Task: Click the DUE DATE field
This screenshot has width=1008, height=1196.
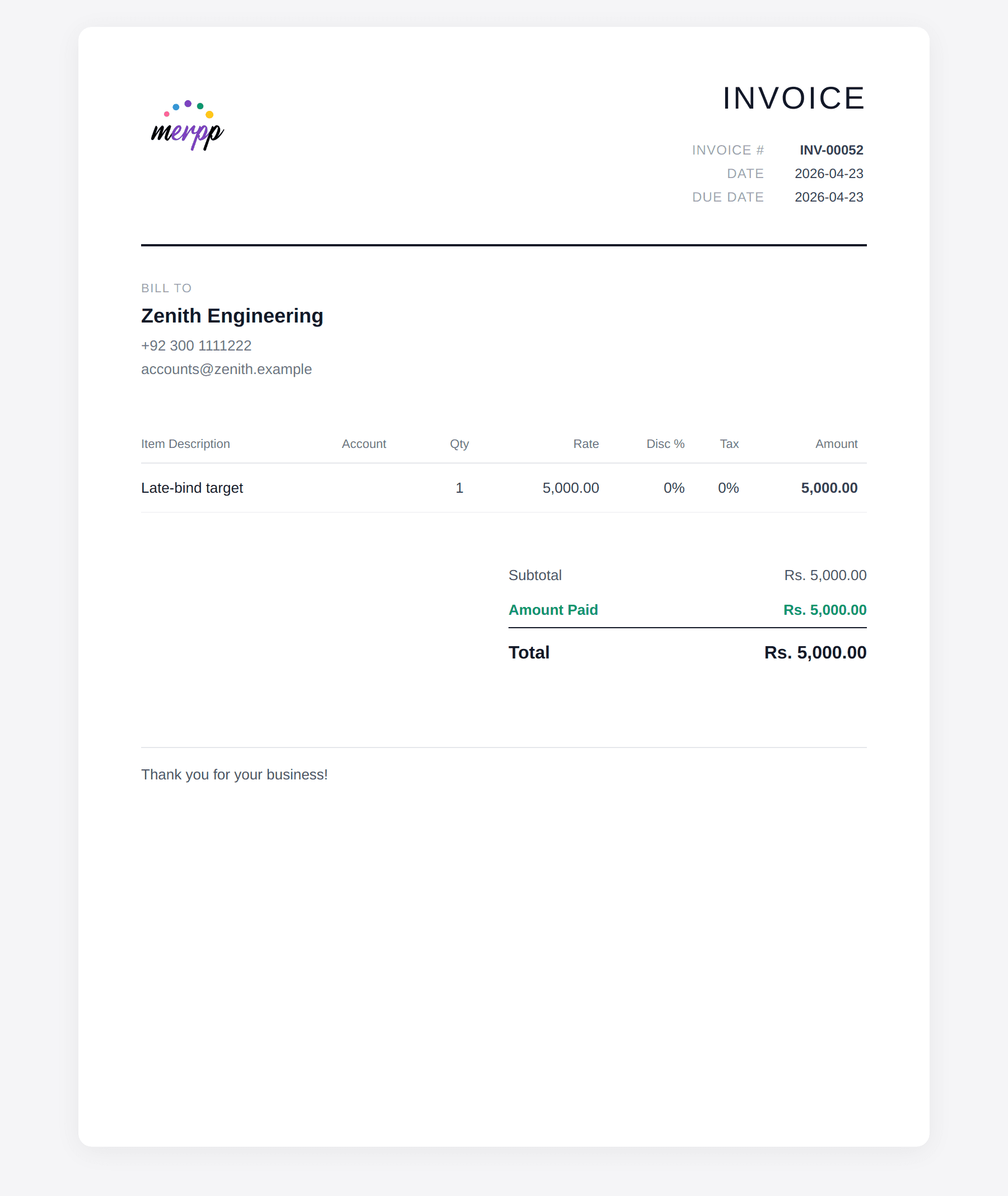Action: pos(729,197)
